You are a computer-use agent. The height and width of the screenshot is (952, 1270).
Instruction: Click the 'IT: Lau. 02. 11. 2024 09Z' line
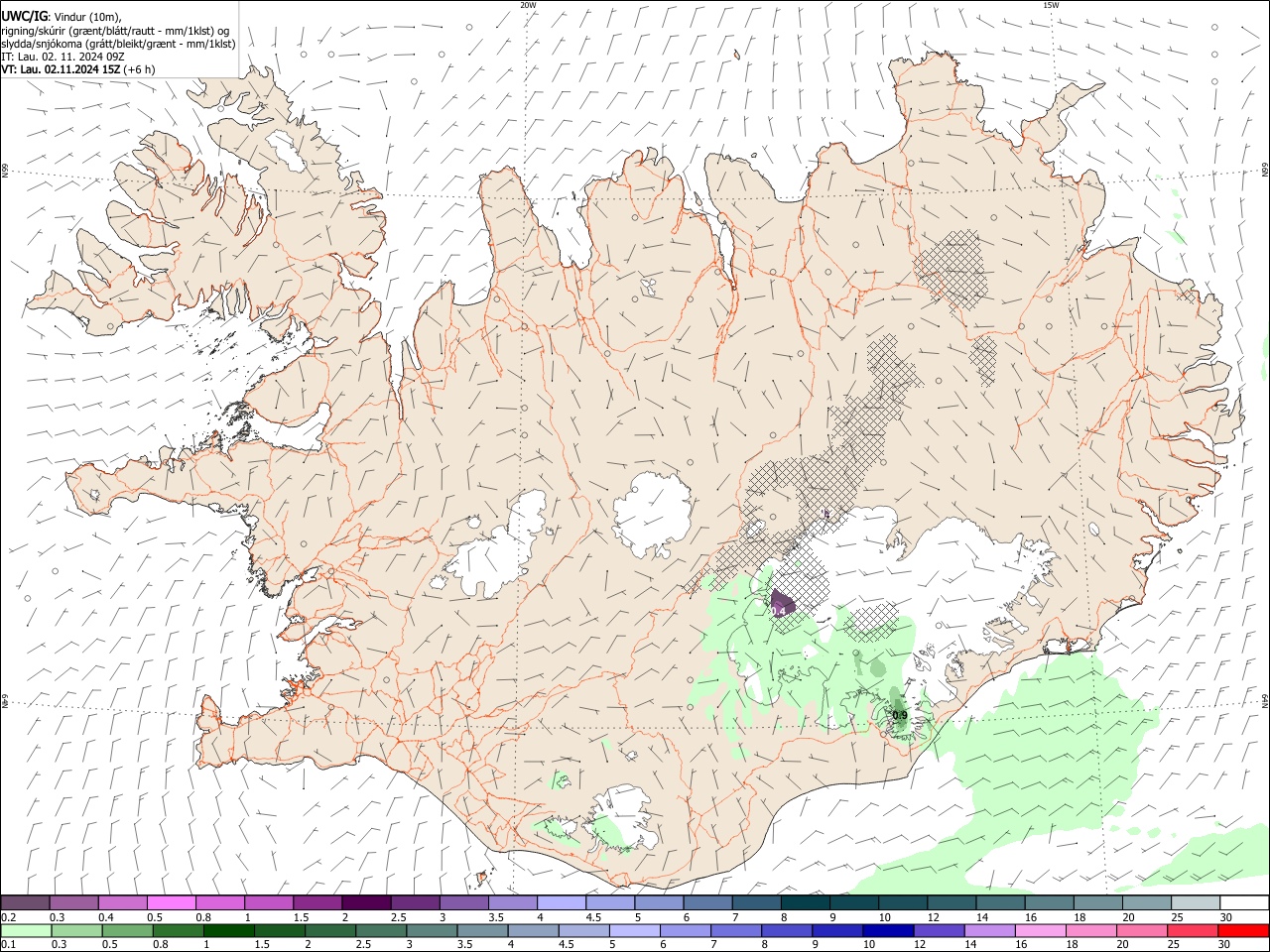63,57
